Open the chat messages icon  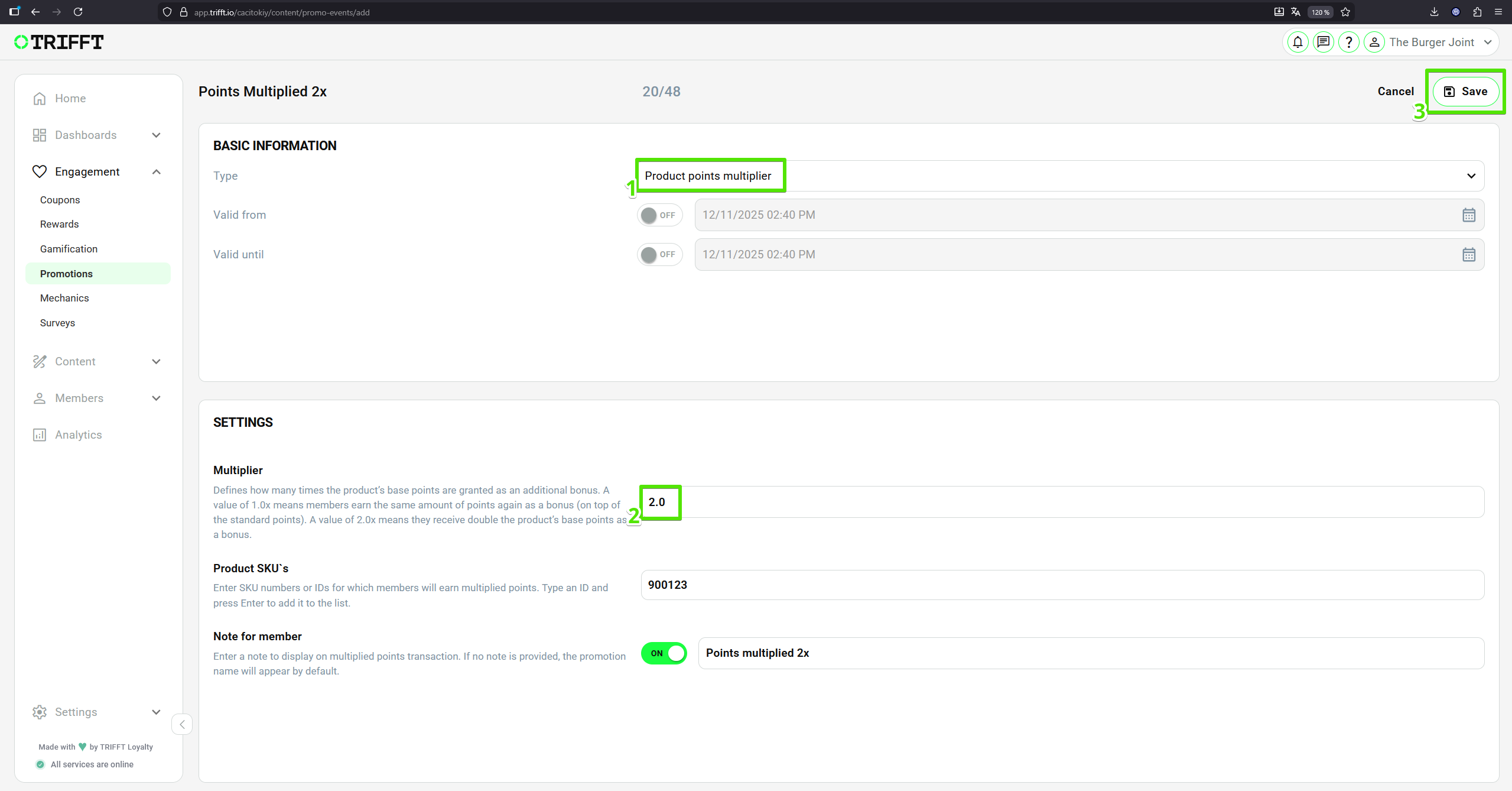(x=1323, y=42)
